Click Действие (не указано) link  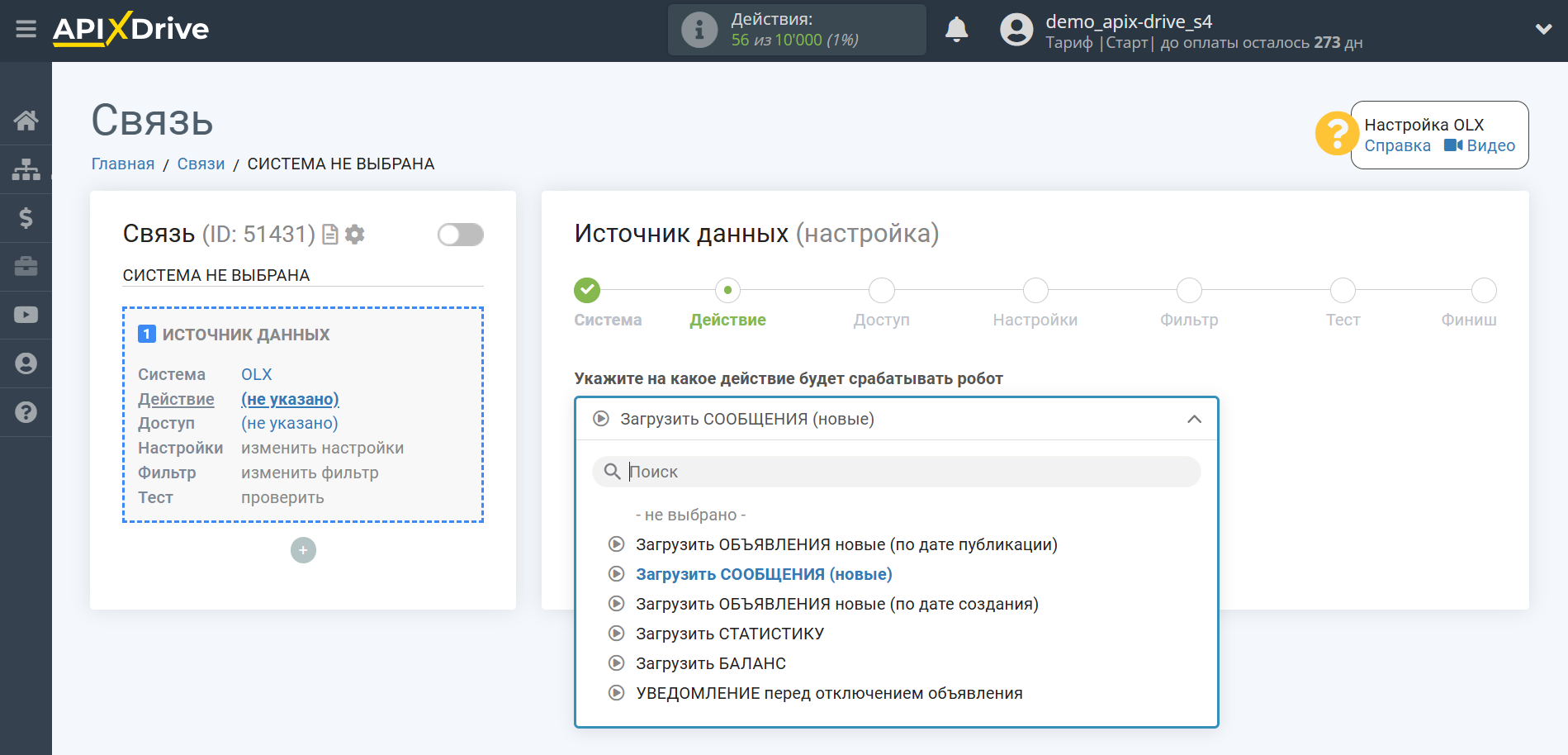pyautogui.click(x=290, y=399)
